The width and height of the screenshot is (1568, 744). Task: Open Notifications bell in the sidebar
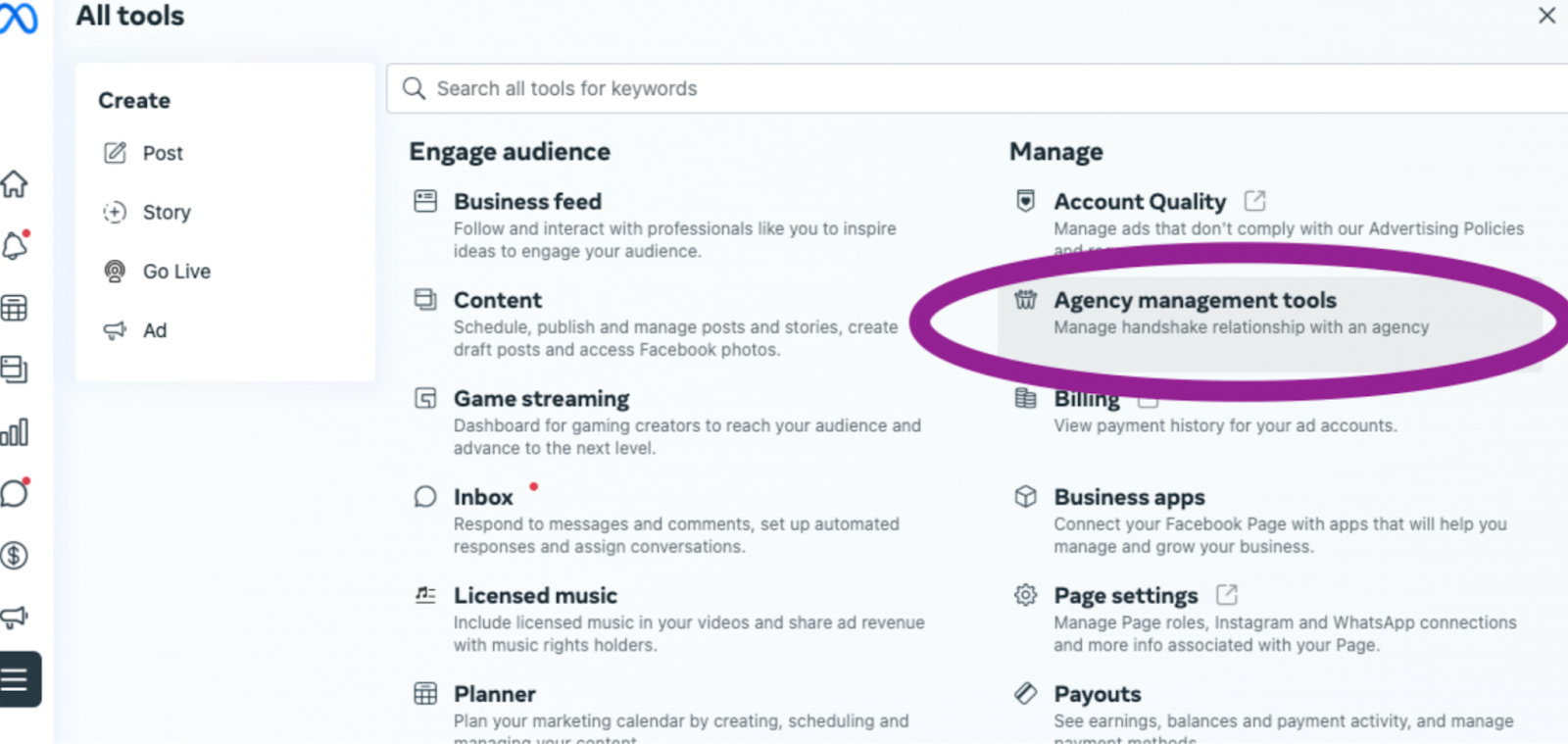tap(15, 245)
